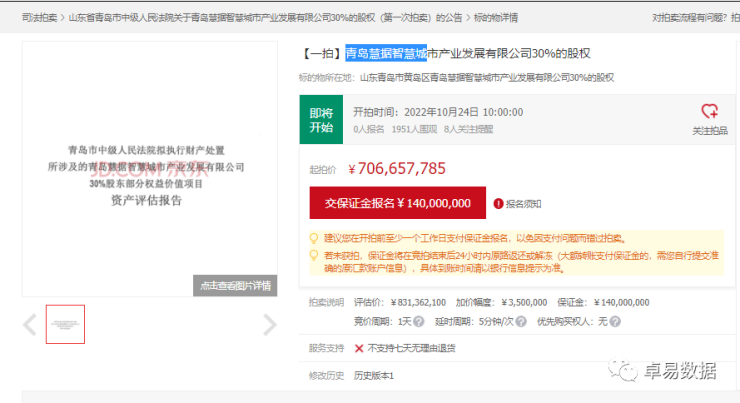This screenshot has width=740, height=403.
Task: Click 点击查看图片详情 overlay button
Action: pyautogui.click(x=235, y=285)
